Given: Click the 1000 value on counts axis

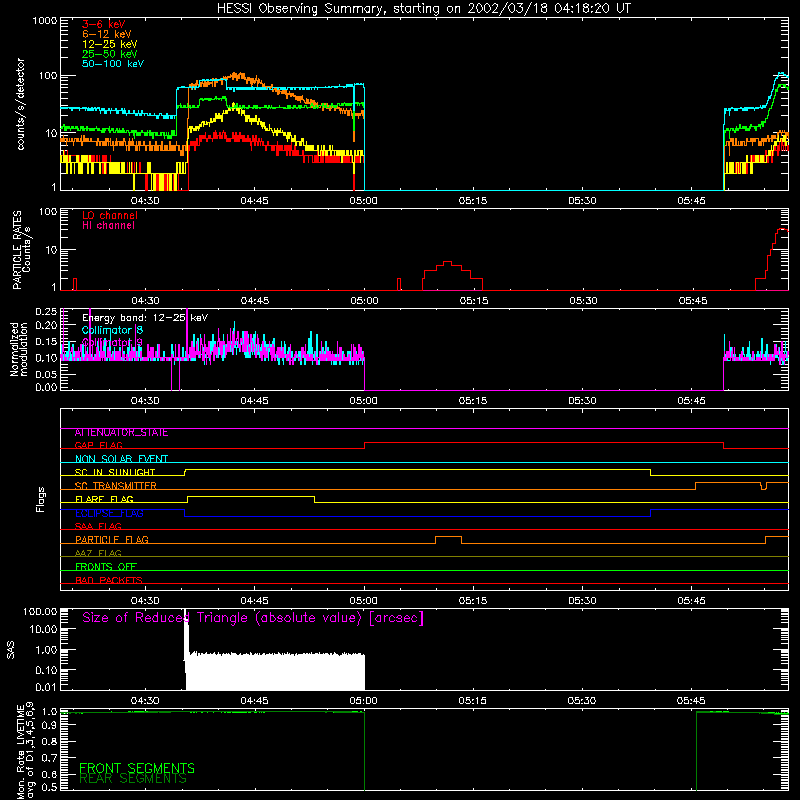Looking at the screenshot, I should [x=45, y=21].
